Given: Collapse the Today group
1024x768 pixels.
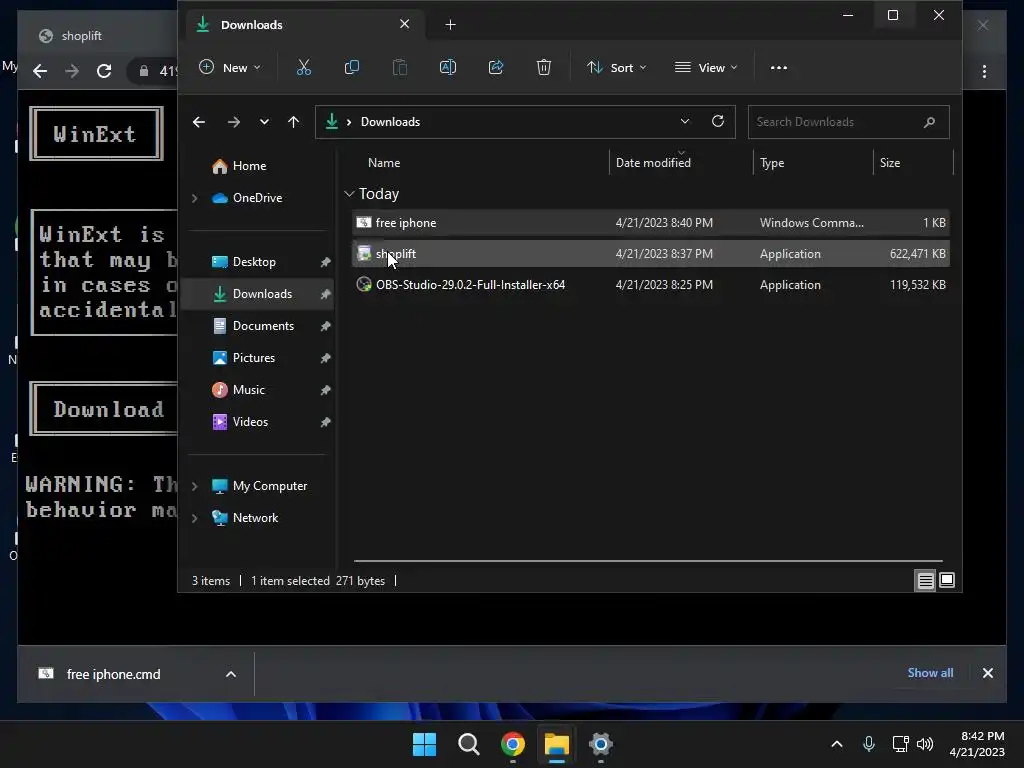Looking at the screenshot, I should point(349,194).
